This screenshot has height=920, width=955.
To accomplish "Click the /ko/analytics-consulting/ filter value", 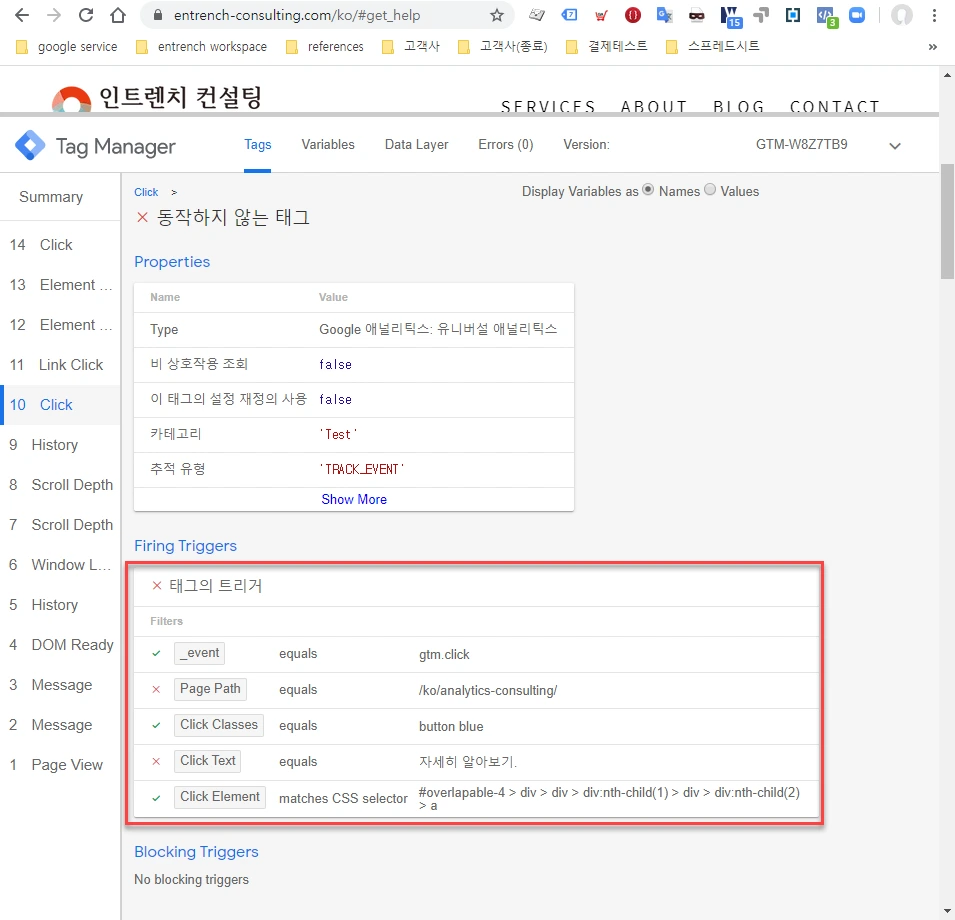I will click(x=488, y=690).
